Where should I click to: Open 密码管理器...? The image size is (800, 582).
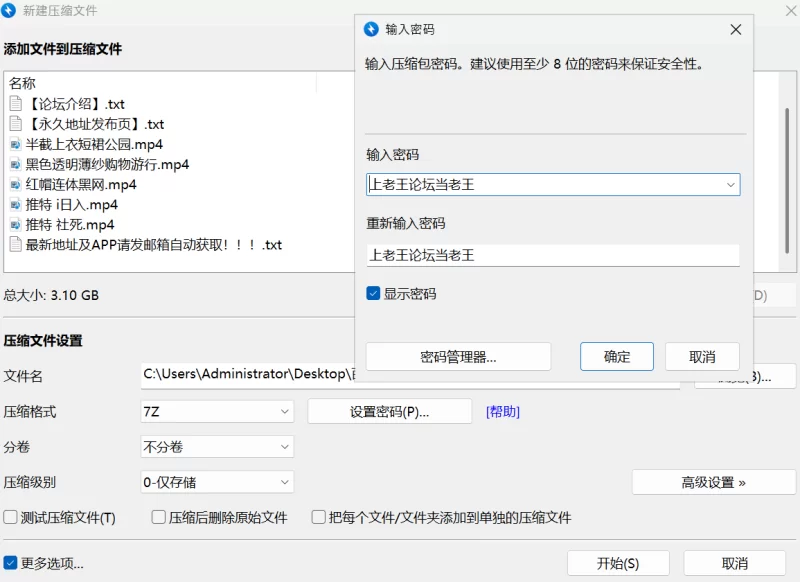click(458, 357)
